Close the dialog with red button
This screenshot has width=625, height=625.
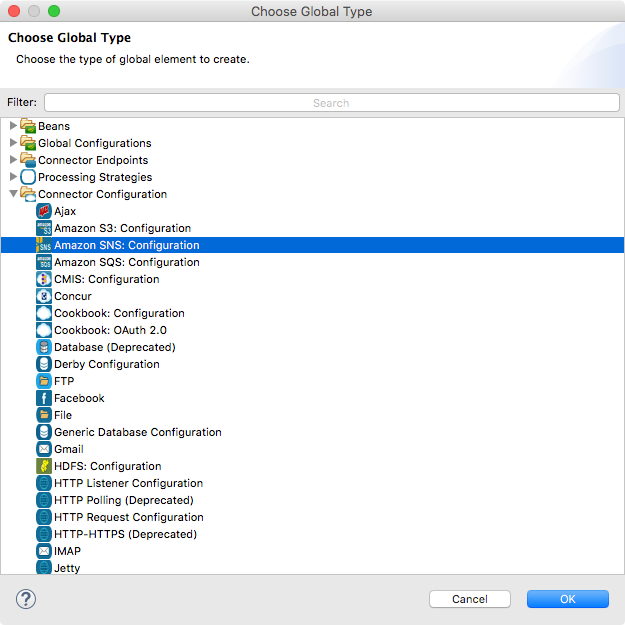[14, 11]
